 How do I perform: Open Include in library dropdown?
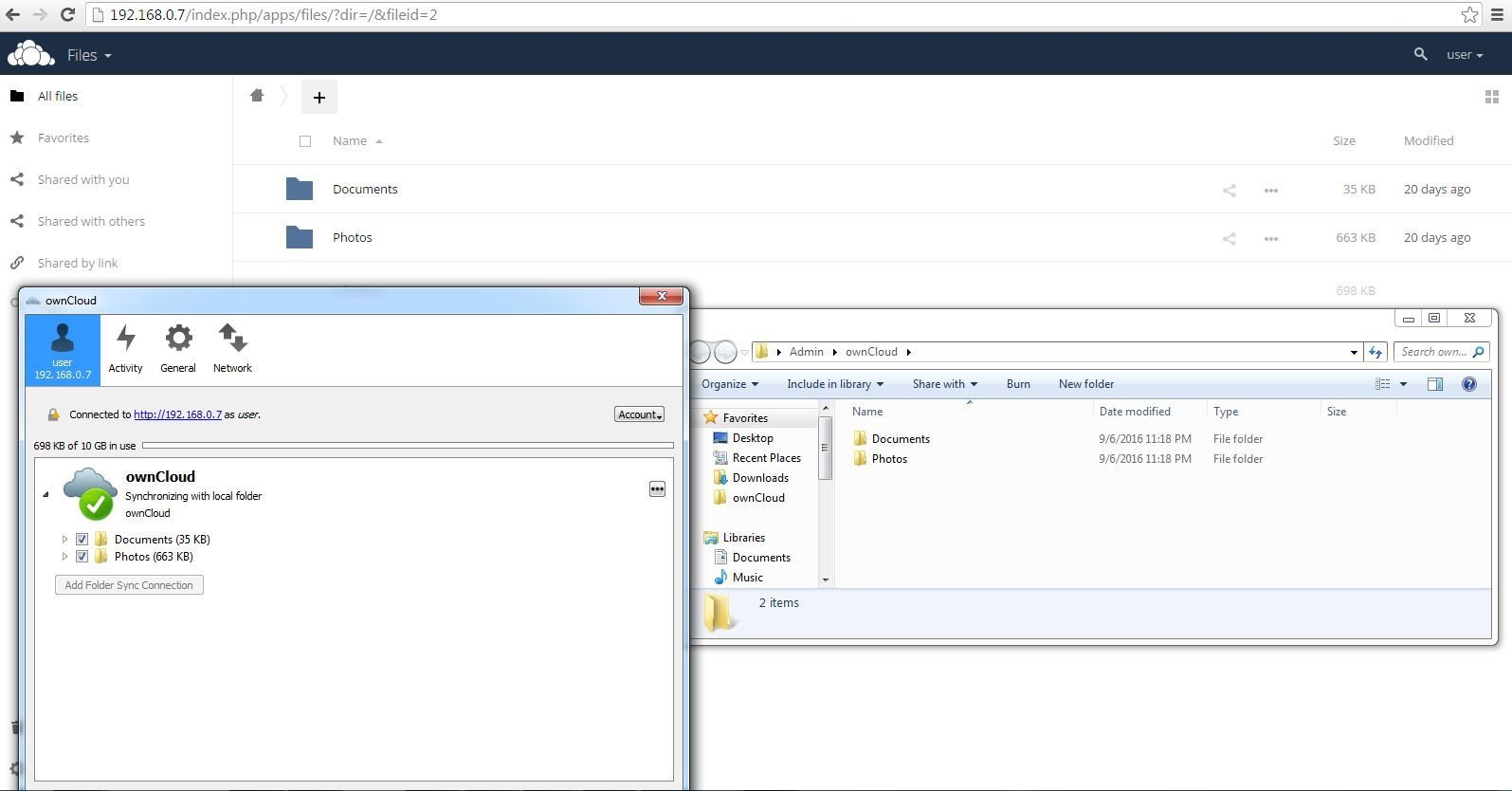click(835, 384)
